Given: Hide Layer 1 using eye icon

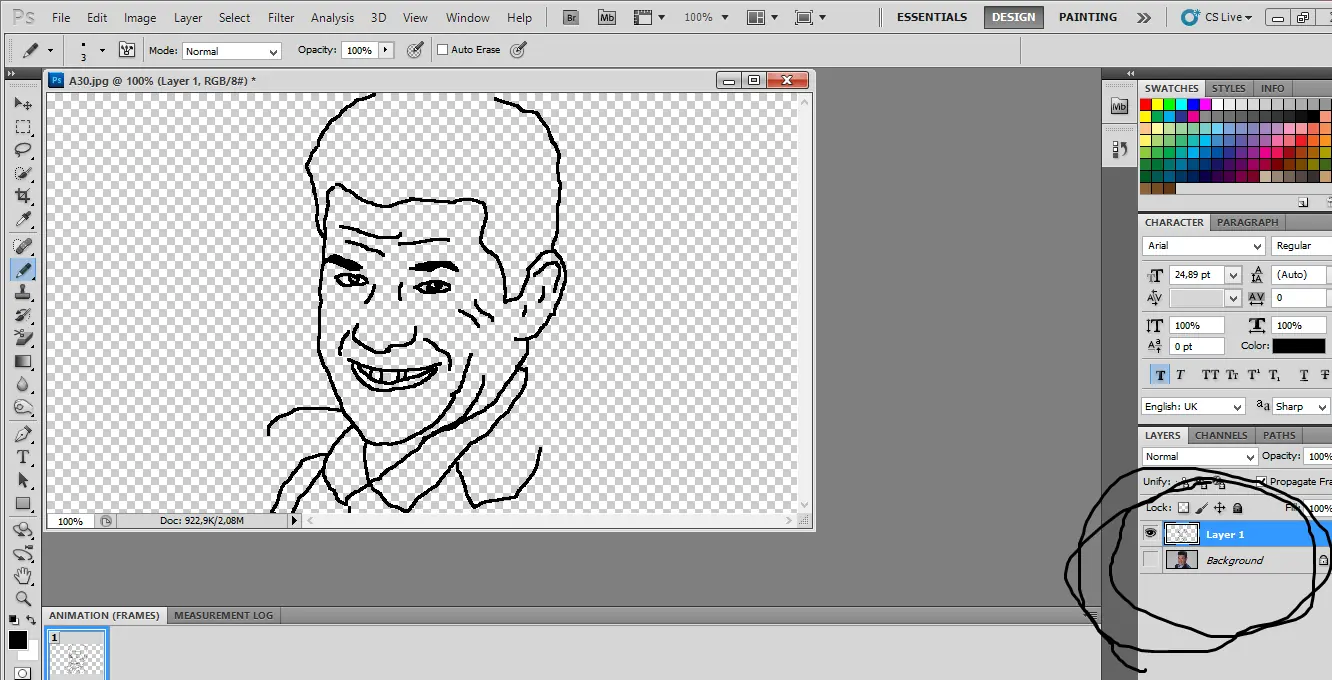Looking at the screenshot, I should click(x=1151, y=534).
